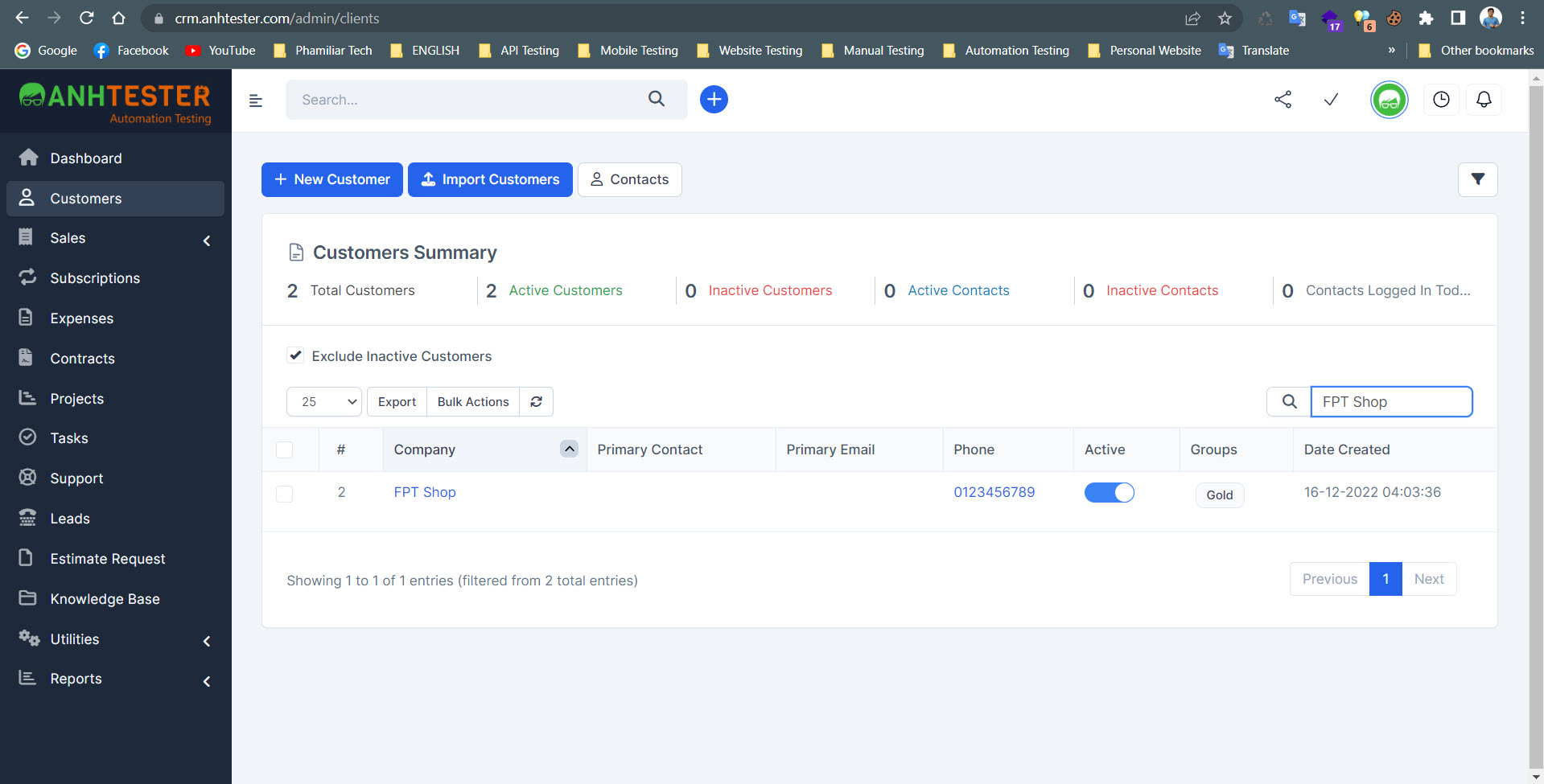Click the Customers person icon in sidebar

click(x=27, y=198)
